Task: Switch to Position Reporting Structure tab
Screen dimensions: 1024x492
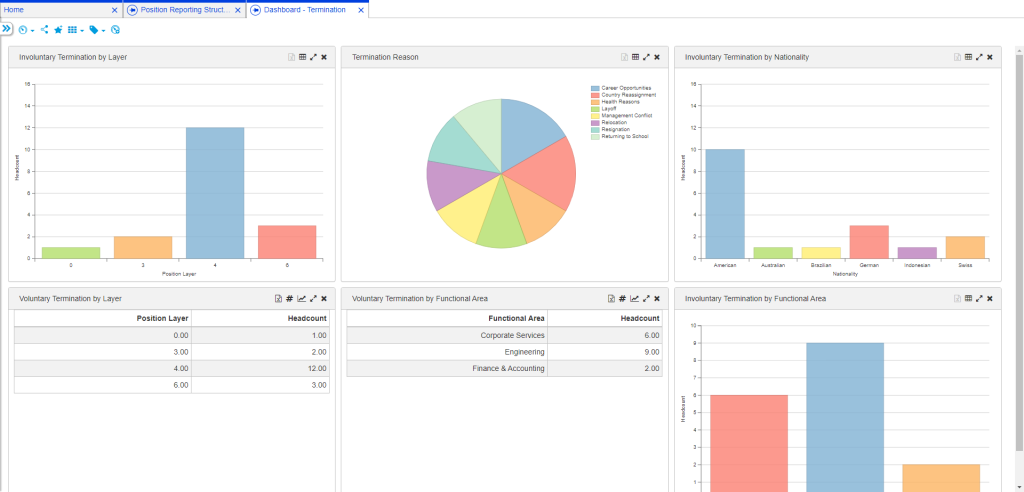Action: click(x=177, y=10)
